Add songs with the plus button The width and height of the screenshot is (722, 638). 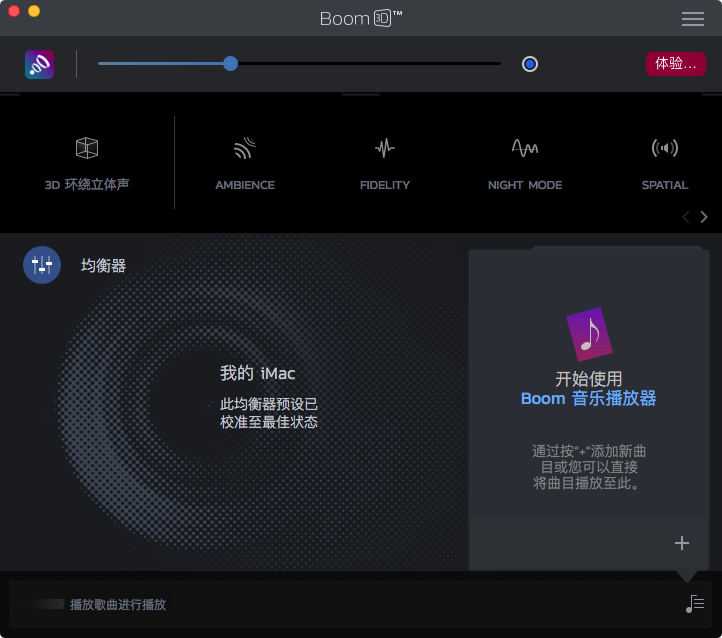point(681,543)
